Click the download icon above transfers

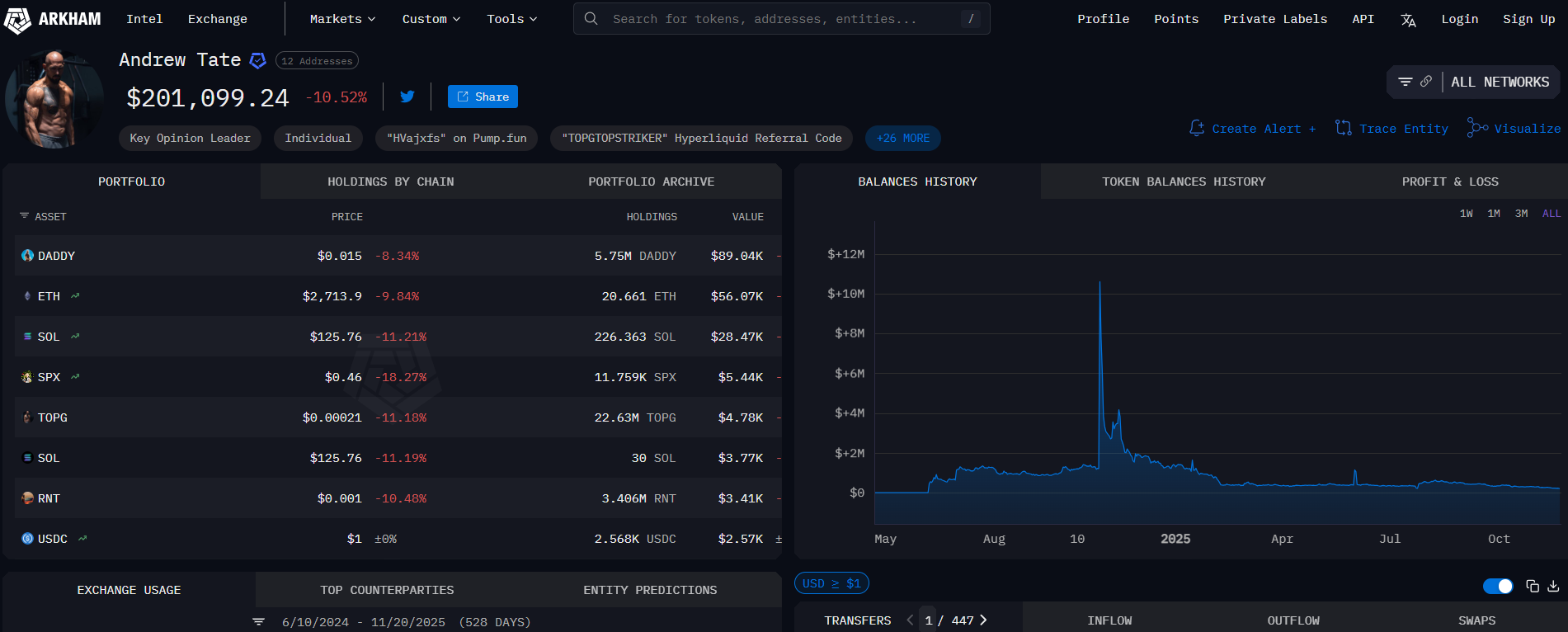coord(1553,586)
